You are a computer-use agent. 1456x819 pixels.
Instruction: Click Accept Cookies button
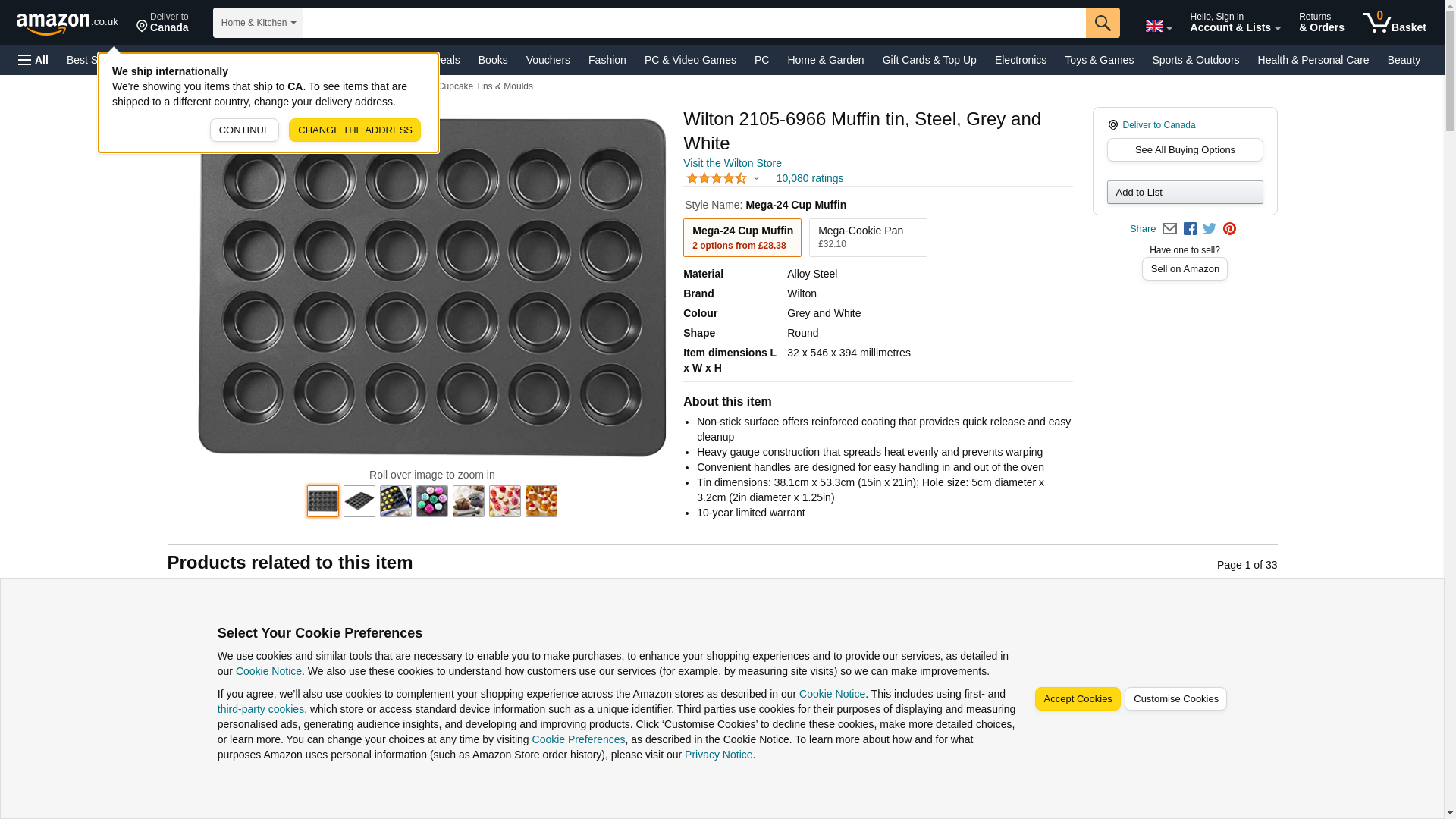pos(1077,698)
